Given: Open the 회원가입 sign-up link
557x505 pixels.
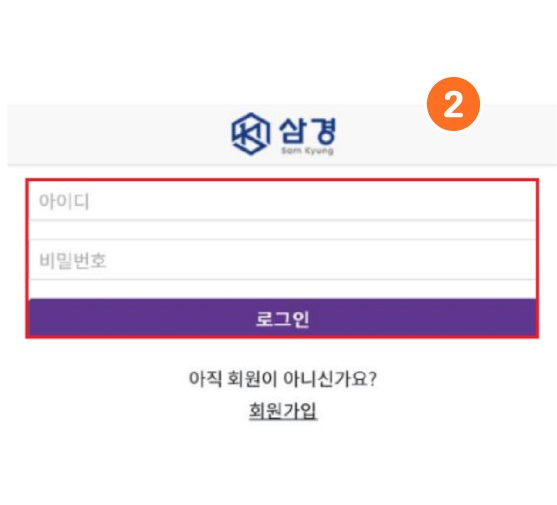Looking at the screenshot, I should pos(283,411).
